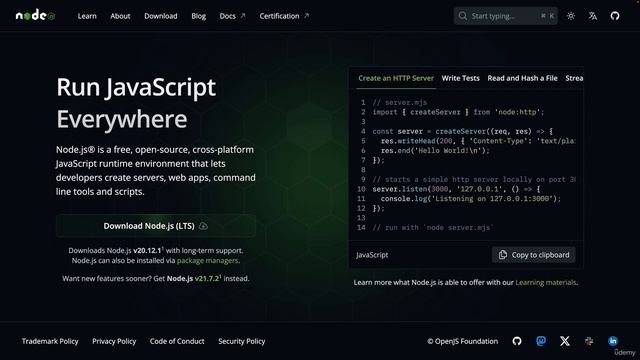The image size is (640, 360).
Task: Click the magnifier search icon
Action: 462,16
